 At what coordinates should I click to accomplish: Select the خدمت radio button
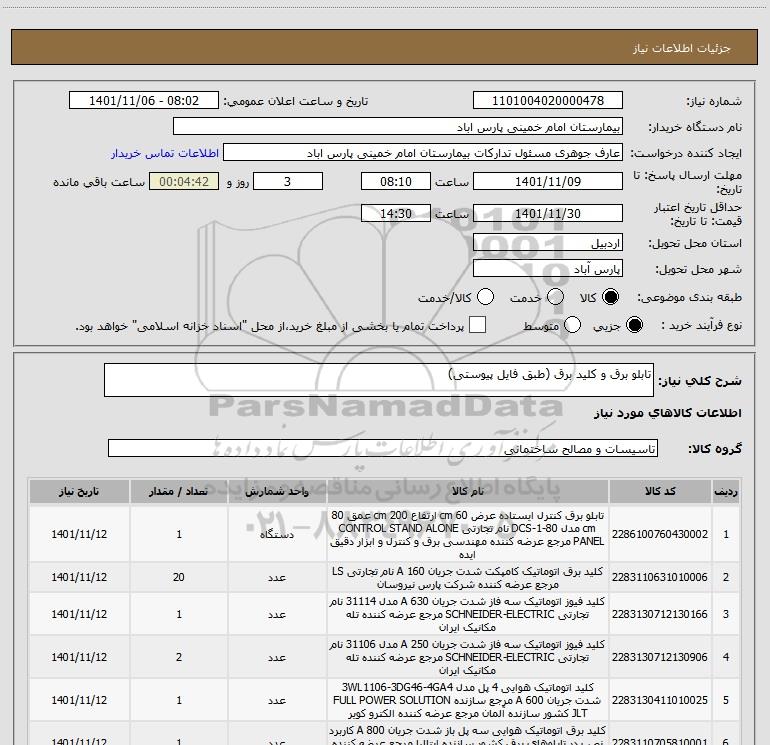(555, 297)
